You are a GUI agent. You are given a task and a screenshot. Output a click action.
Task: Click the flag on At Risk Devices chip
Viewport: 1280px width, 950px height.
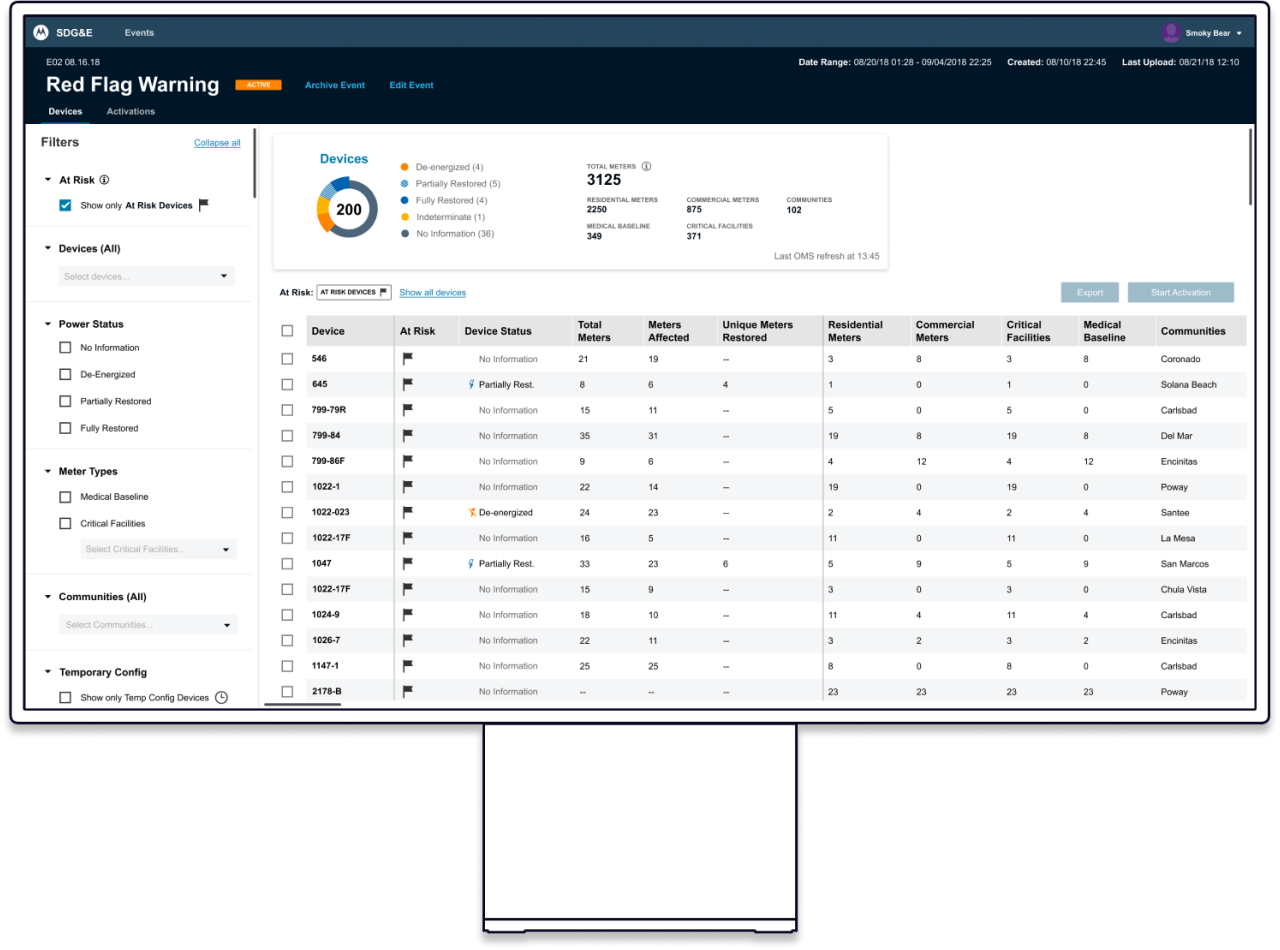[x=384, y=293]
